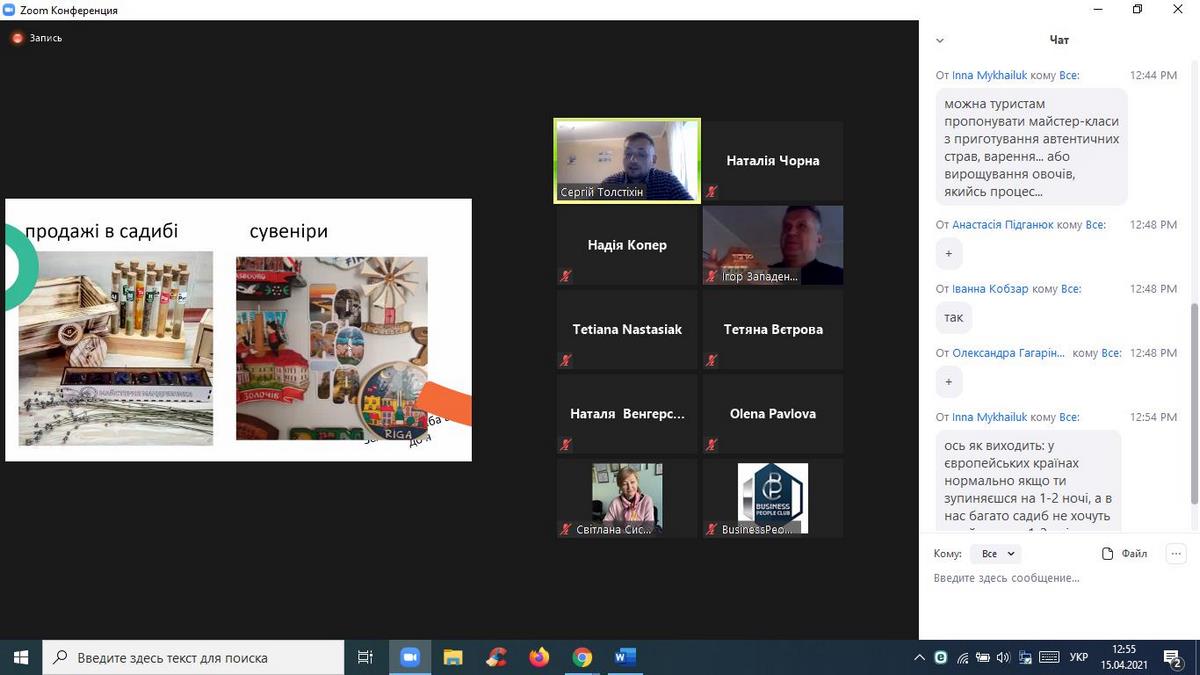Click muted mic icon on Tetiana Nastasiak tile
This screenshot has width=1200, height=675.
coord(566,360)
